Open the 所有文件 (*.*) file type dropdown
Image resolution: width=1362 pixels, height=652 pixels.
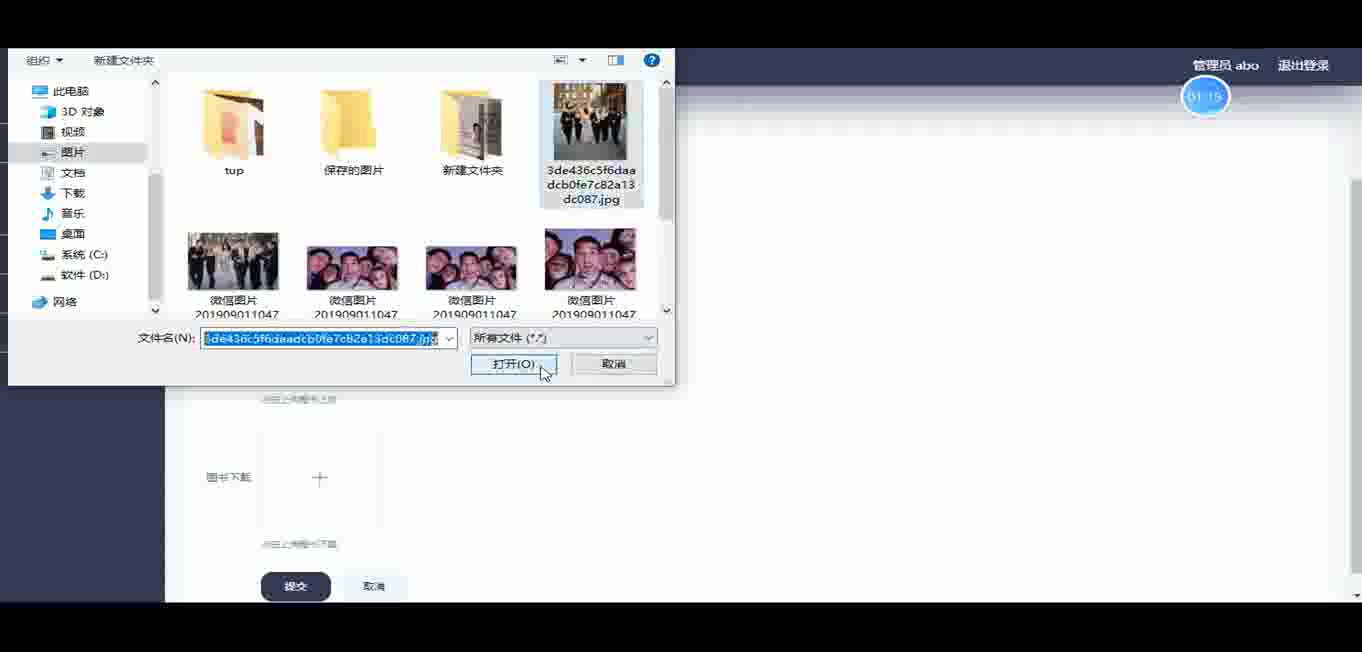pyautogui.click(x=564, y=338)
